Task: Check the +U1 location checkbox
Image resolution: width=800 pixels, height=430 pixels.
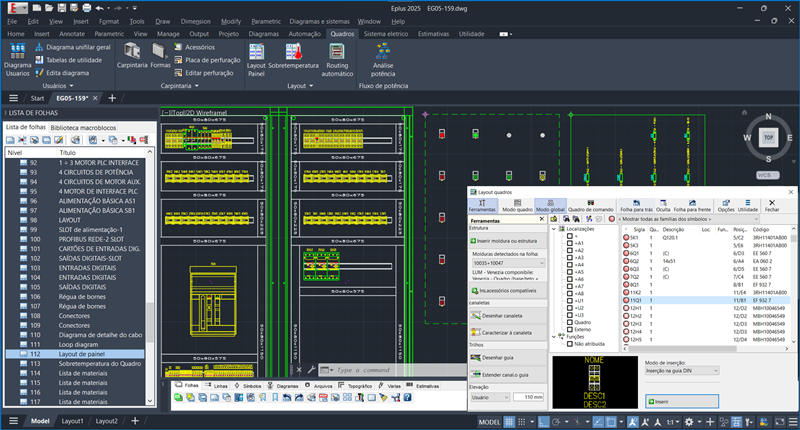Action: tap(570, 301)
